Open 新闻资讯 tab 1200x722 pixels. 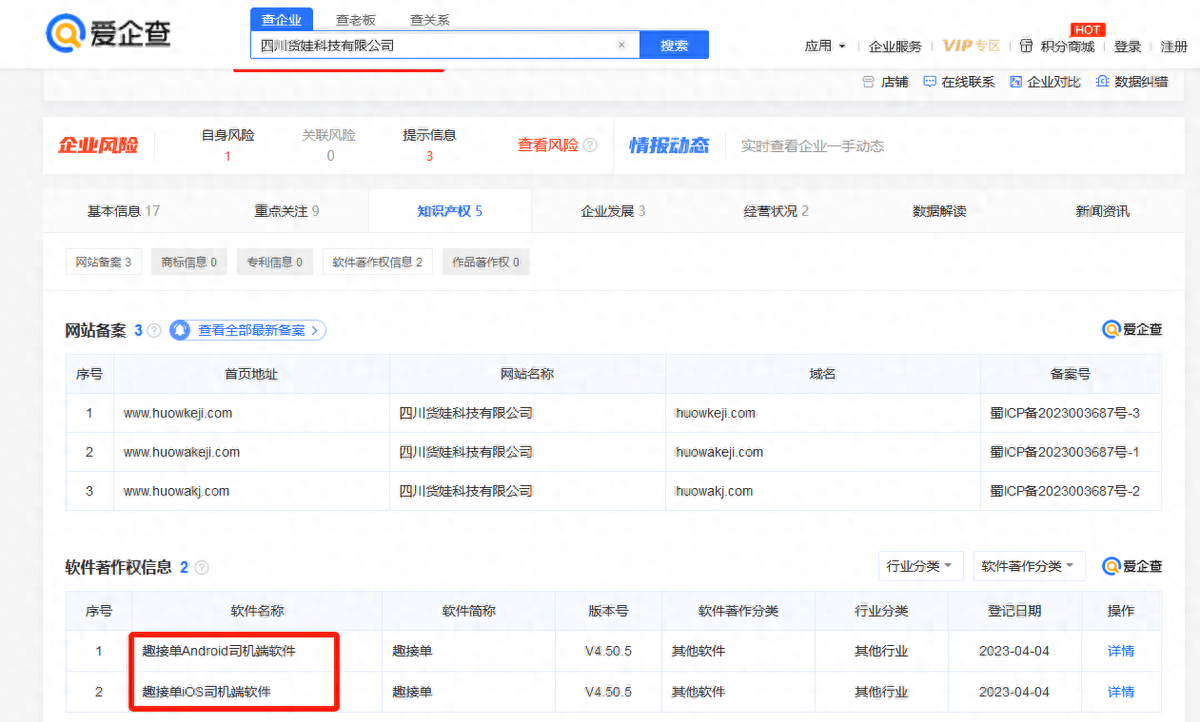1102,211
